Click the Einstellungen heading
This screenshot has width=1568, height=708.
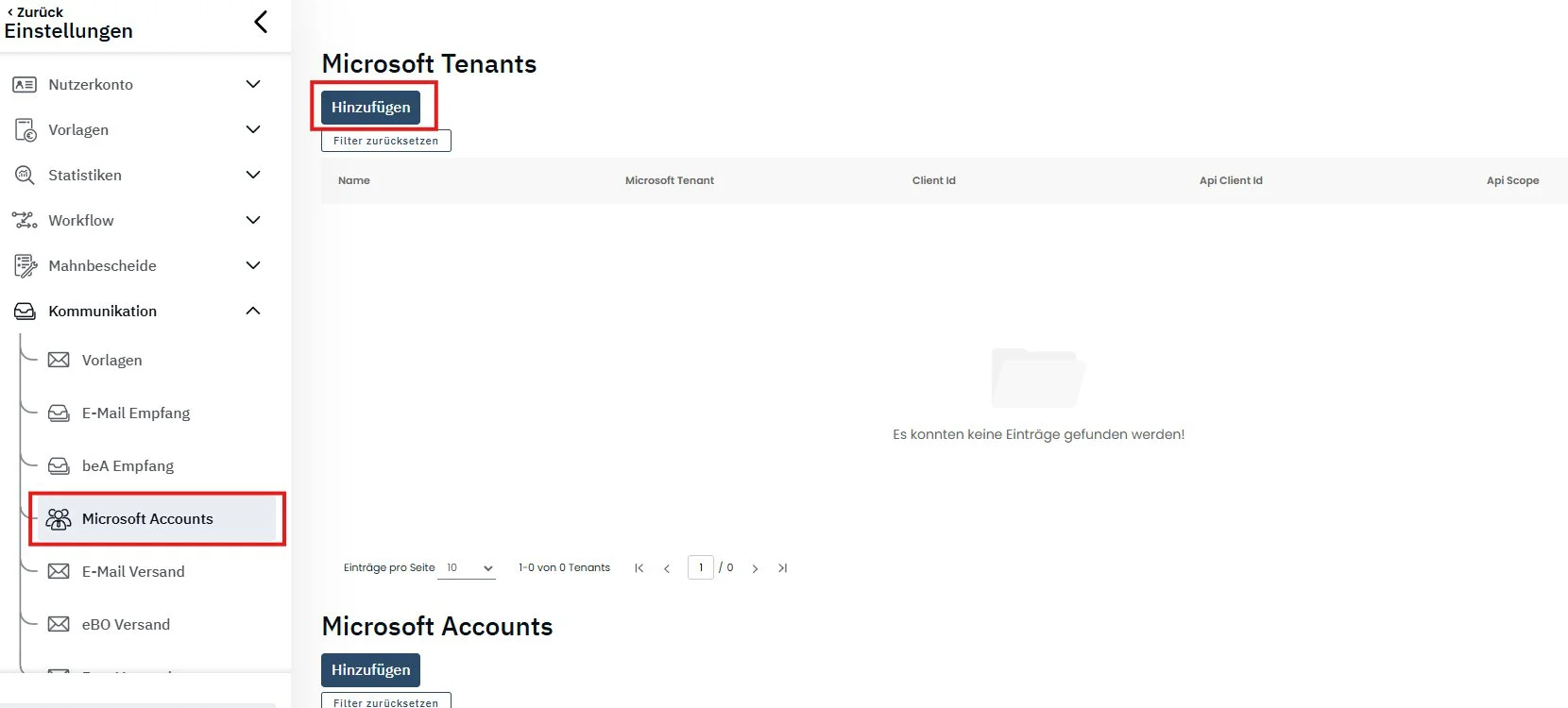point(69,31)
